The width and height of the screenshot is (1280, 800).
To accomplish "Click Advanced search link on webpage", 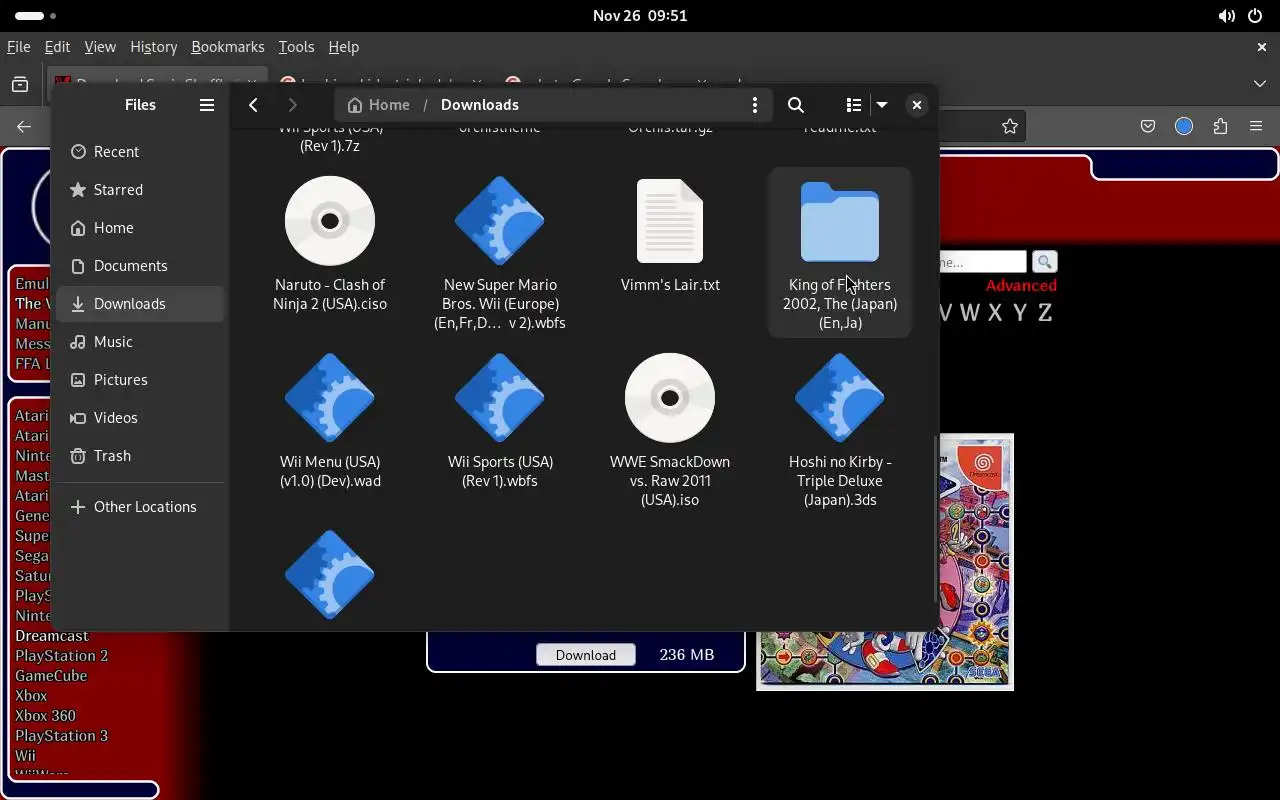I will [x=1021, y=285].
